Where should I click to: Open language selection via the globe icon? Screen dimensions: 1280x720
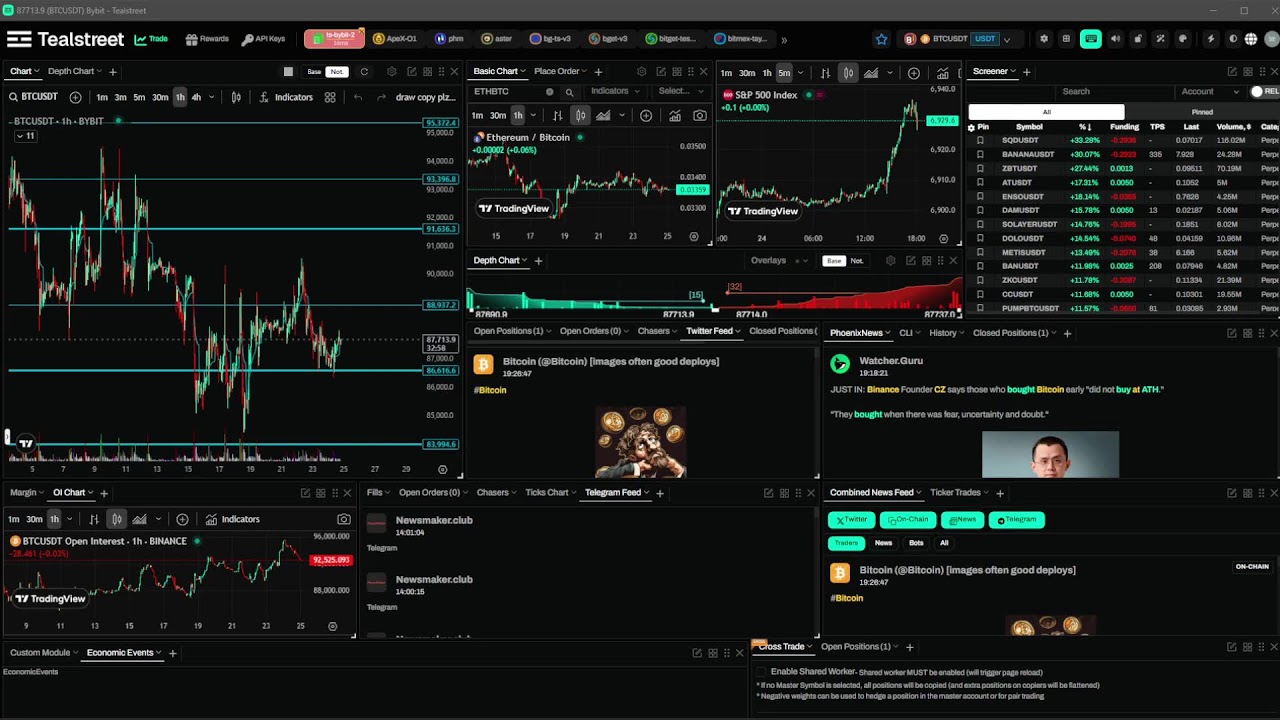click(1251, 39)
